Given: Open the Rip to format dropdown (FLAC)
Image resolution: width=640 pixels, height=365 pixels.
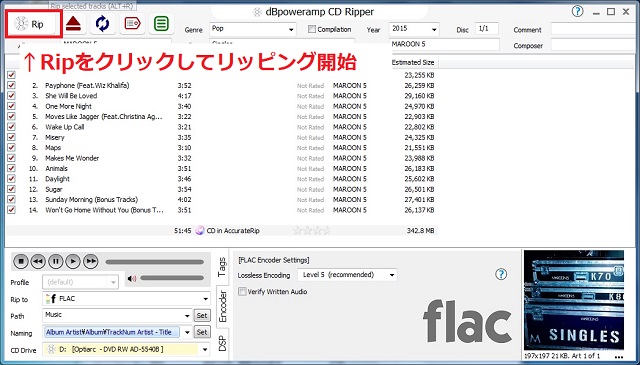Looking at the screenshot, I should point(127,299).
